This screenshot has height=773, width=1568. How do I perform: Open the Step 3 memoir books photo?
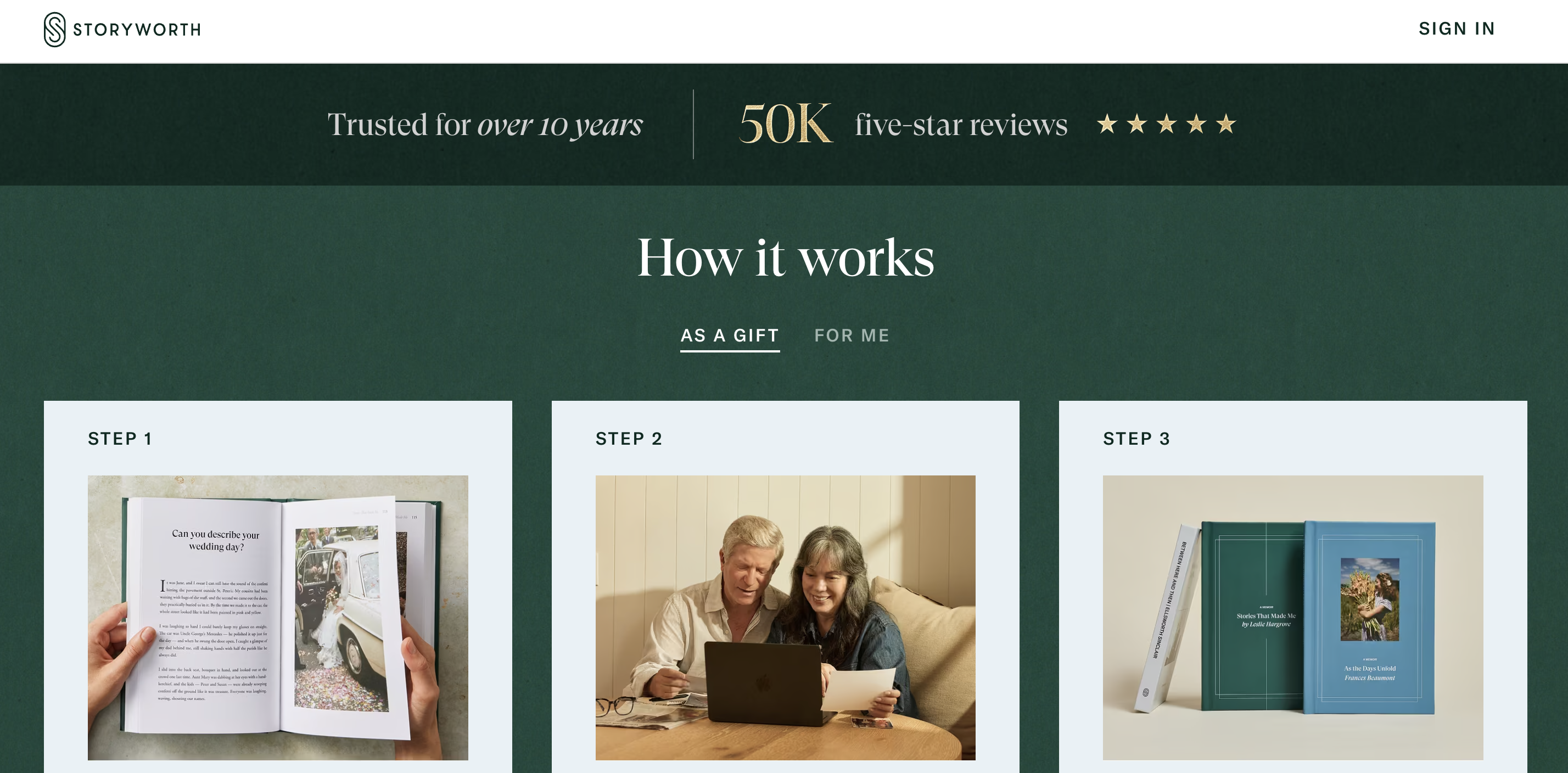1293,617
